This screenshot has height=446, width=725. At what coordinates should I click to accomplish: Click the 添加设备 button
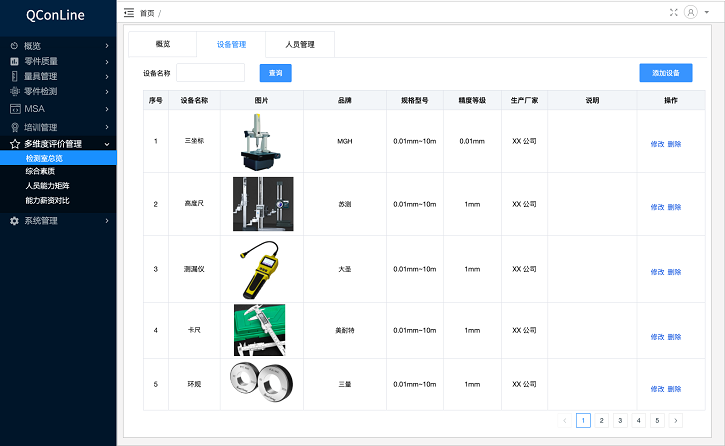pyautogui.click(x=665, y=73)
